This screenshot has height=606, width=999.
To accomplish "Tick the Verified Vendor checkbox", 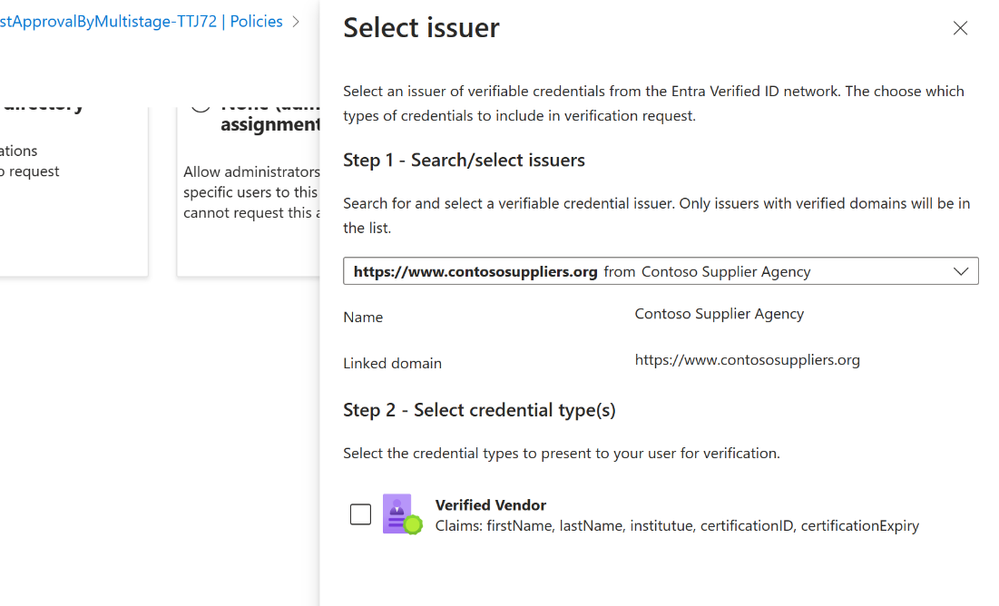I will 361,514.
